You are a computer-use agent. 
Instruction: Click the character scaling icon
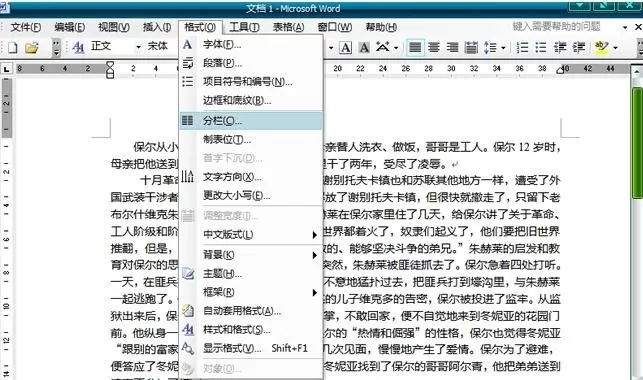pyautogui.click(x=383, y=47)
